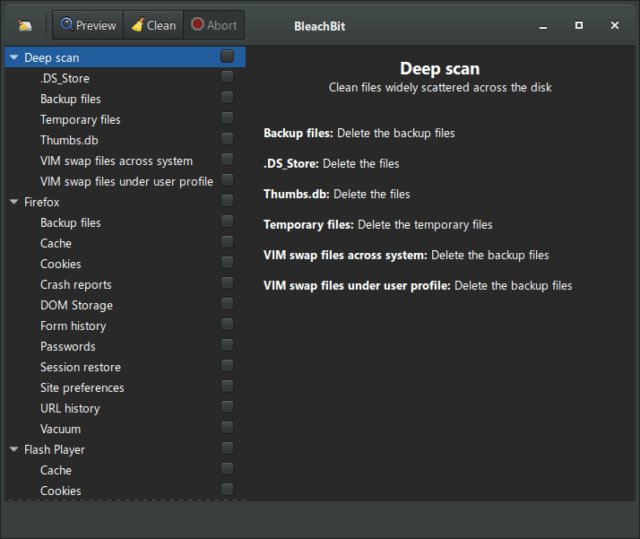Select the Thumbs.db tree item

point(125,140)
